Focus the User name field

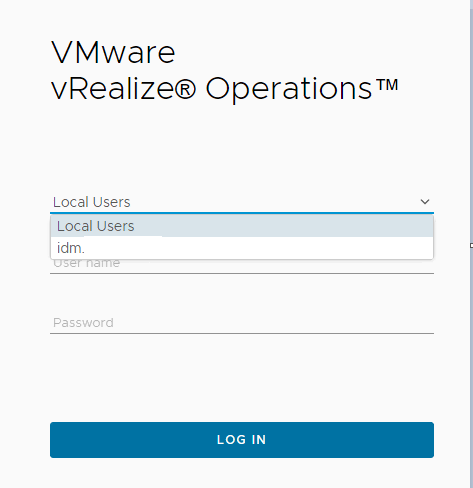(242, 266)
